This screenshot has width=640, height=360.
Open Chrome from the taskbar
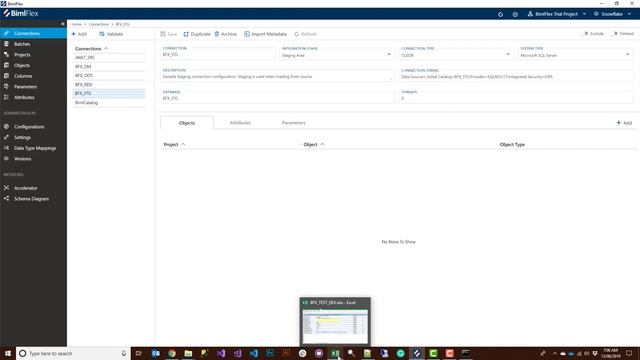172,353
